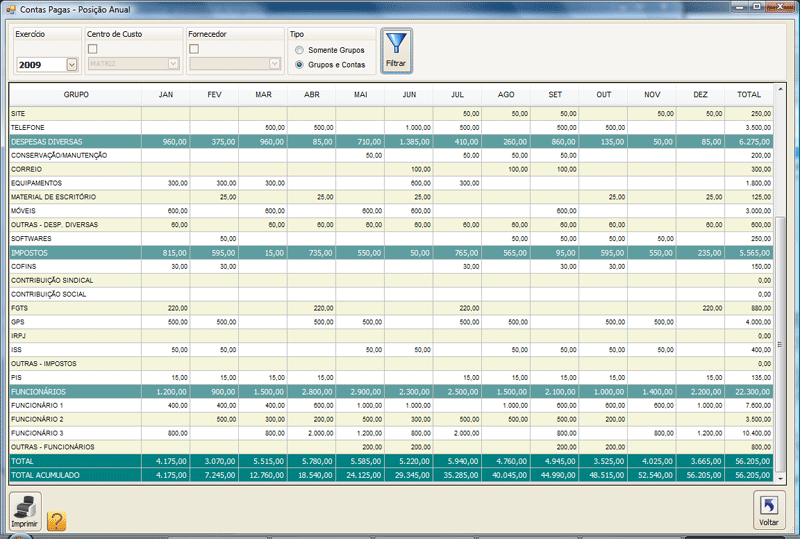Screen dimensions: 800x539
Task: Click the TOTAL ACUMULADO row label
Action: point(45,475)
